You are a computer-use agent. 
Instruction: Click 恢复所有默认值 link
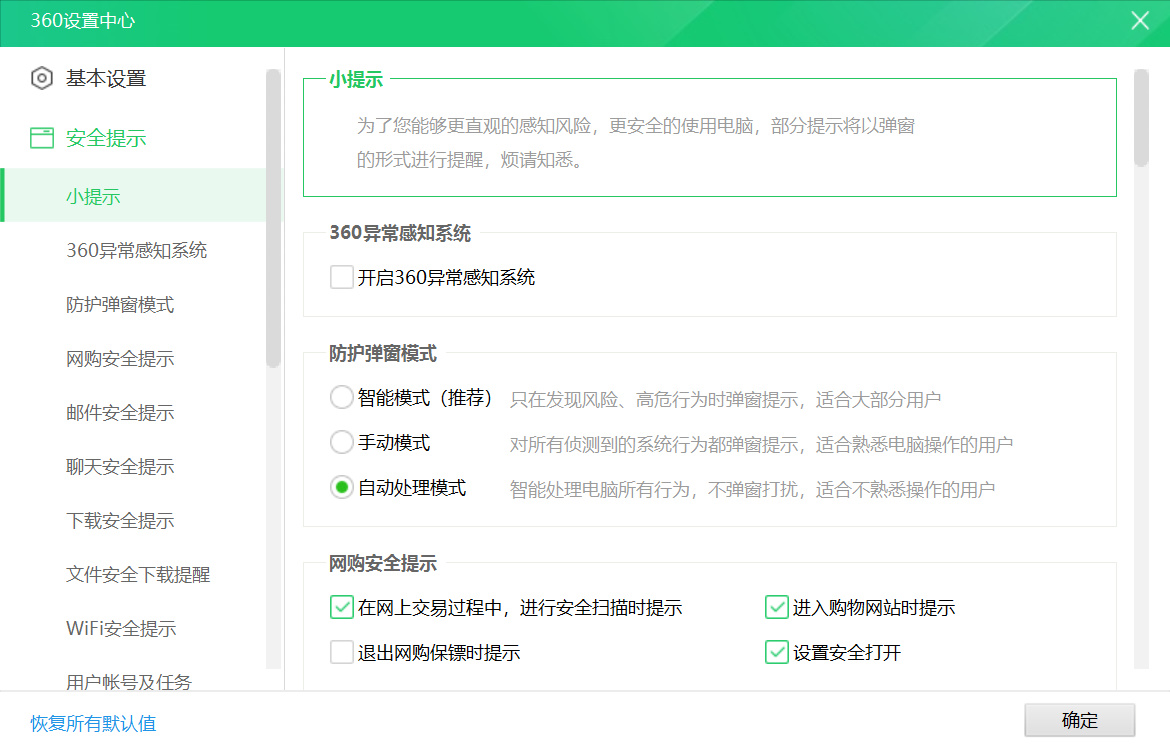93,722
